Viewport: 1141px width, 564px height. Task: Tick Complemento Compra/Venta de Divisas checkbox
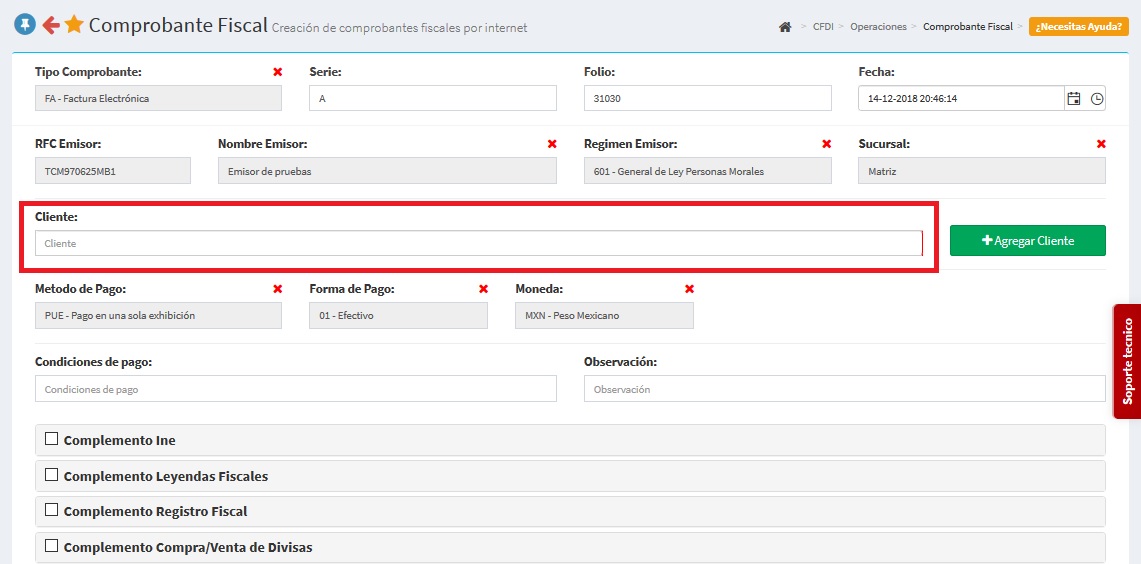coord(52,546)
